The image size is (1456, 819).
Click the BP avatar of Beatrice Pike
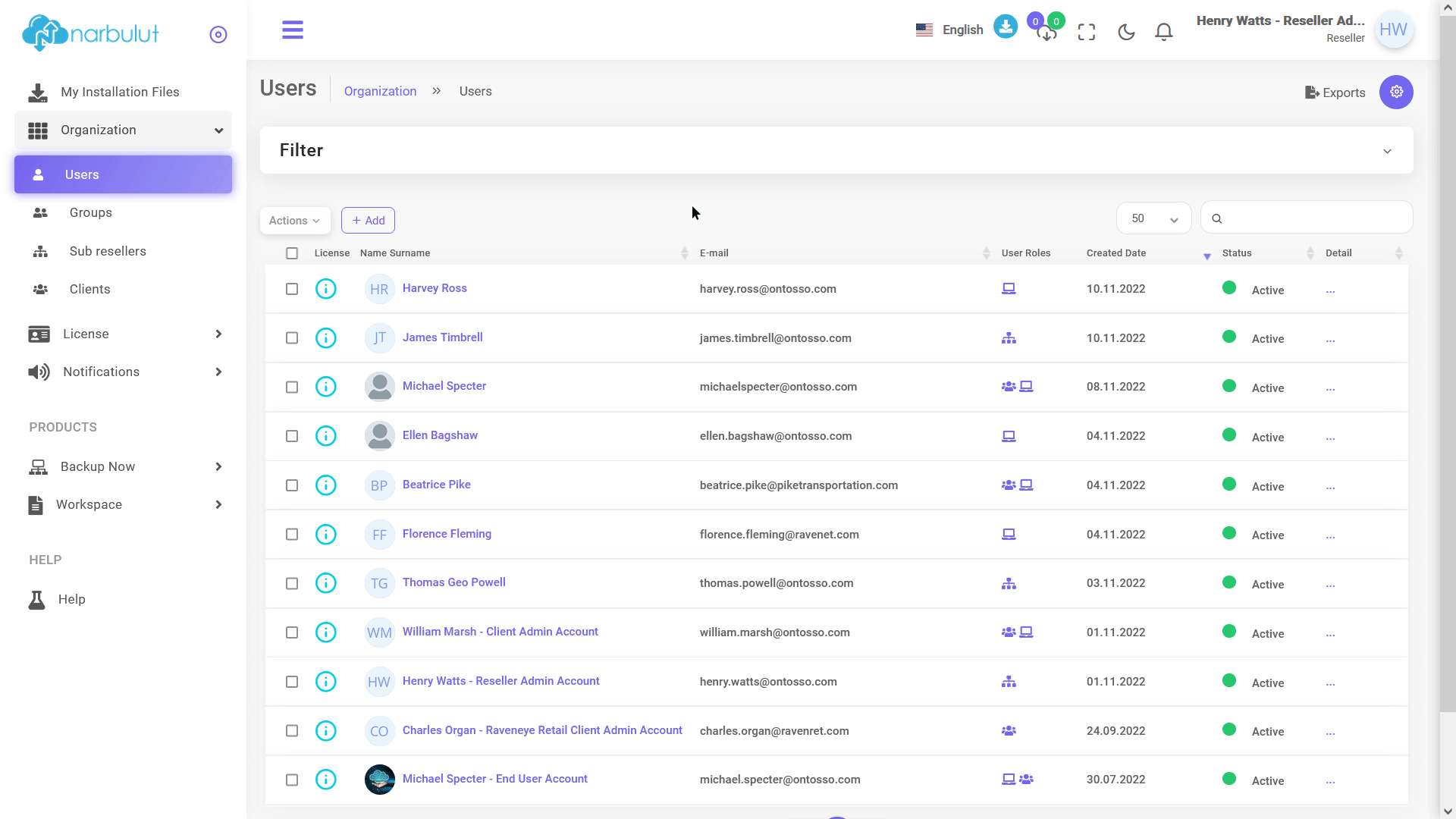coord(380,485)
